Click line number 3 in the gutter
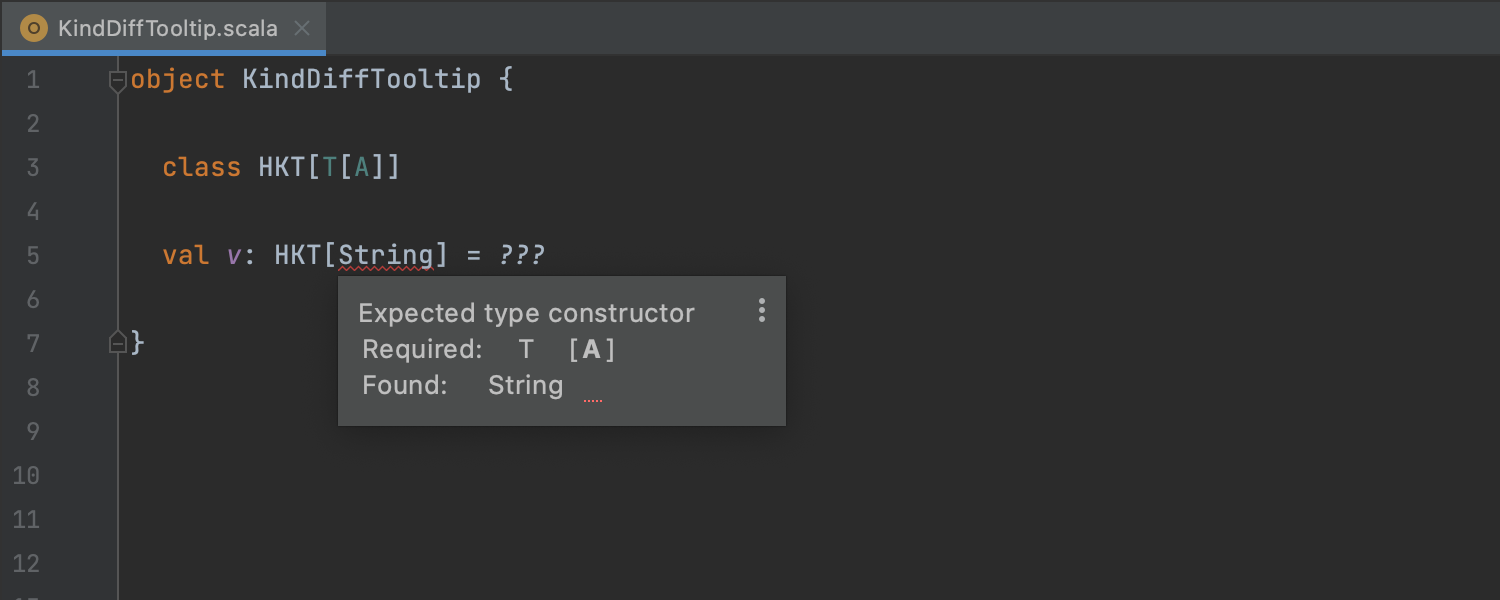Viewport: 1500px width, 600px height. (x=33, y=168)
